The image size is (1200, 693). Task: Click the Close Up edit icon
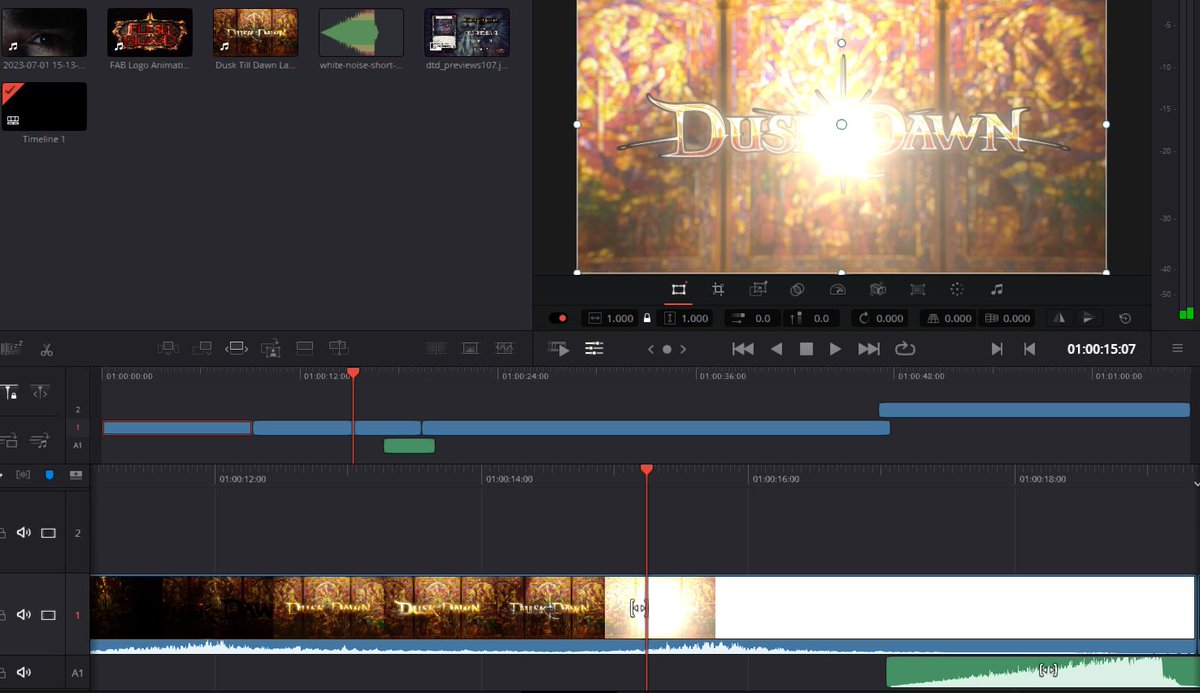coord(271,348)
